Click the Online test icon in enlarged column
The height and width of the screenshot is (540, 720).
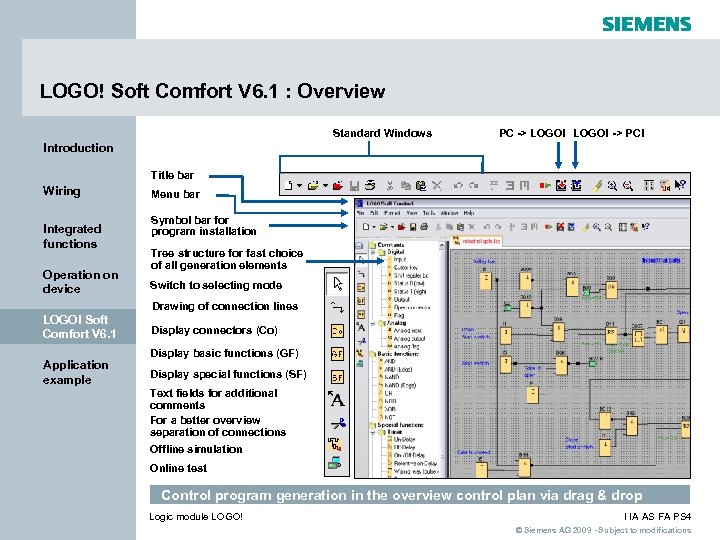coord(335,463)
